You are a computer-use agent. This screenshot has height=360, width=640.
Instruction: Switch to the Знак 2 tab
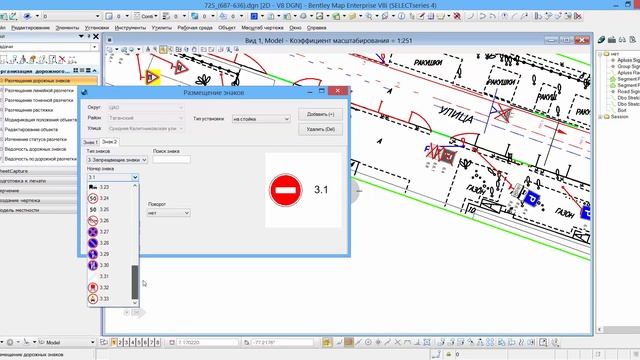tap(109, 142)
